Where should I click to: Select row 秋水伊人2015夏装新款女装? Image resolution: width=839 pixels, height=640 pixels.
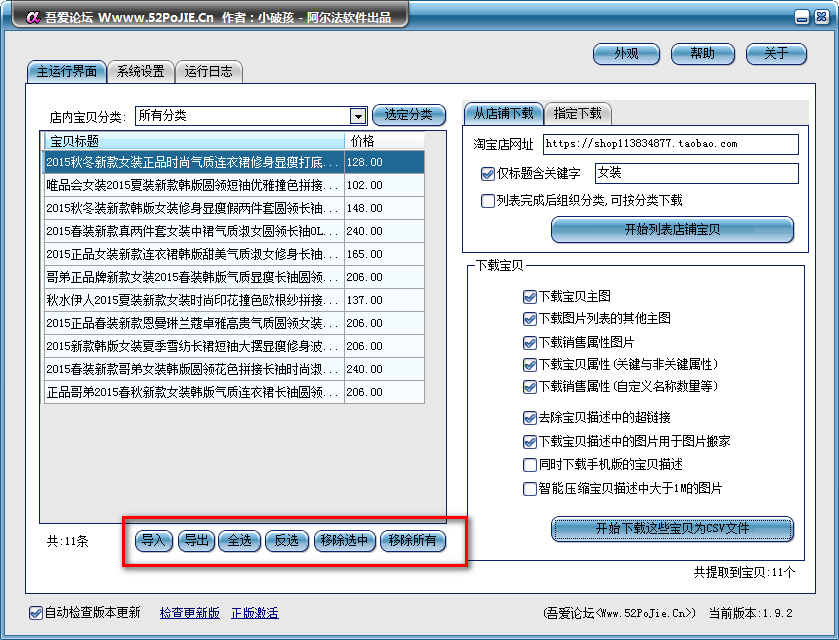pyautogui.click(x=234, y=300)
